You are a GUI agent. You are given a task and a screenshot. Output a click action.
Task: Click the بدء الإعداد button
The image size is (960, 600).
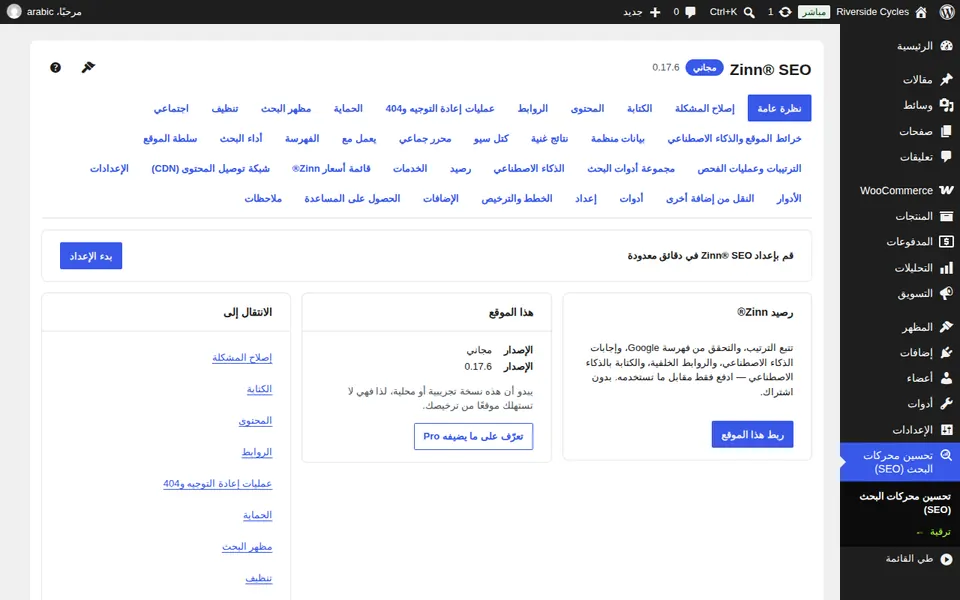(91, 256)
